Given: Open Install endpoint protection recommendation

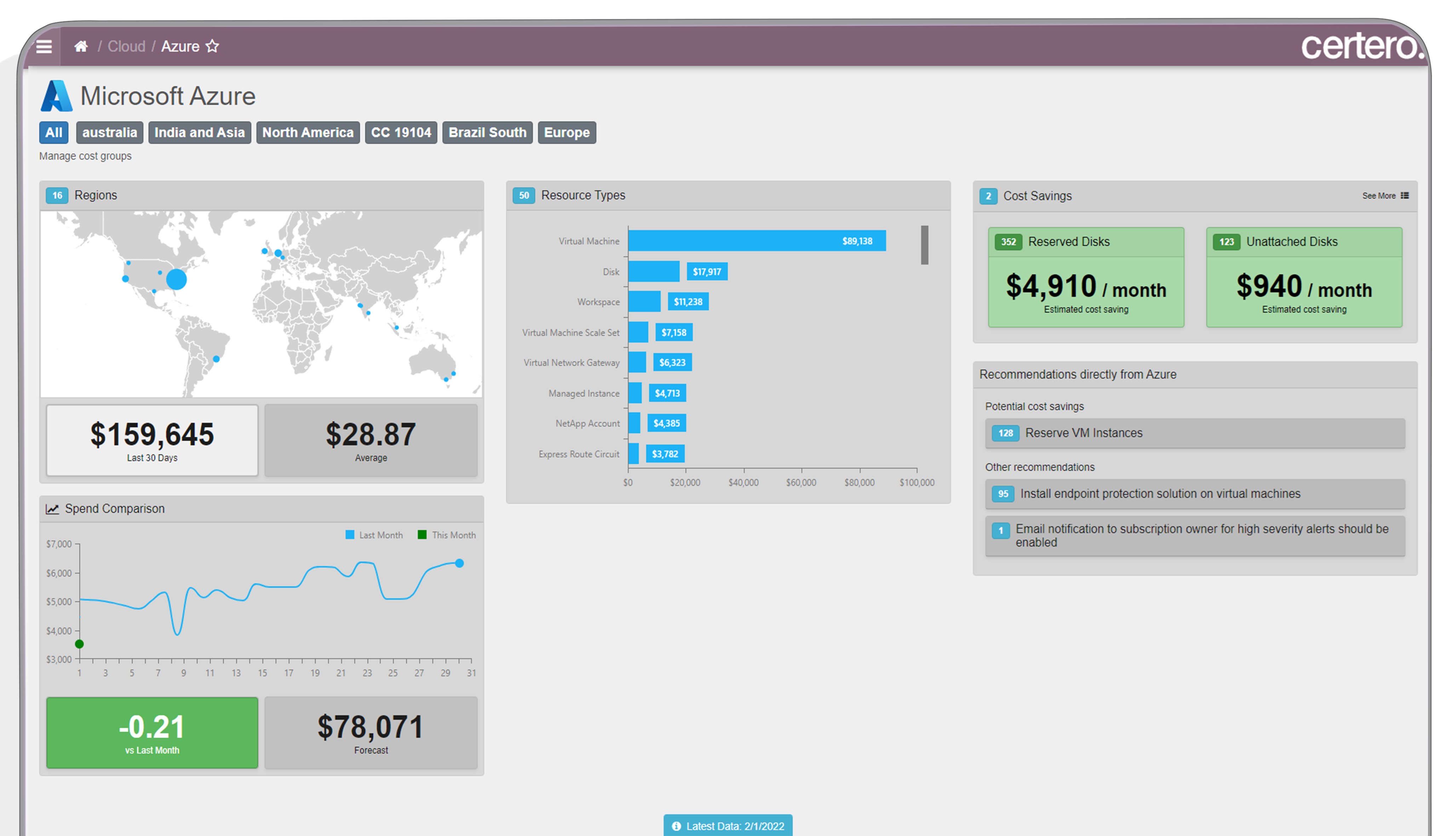Looking at the screenshot, I should pyautogui.click(x=1195, y=494).
